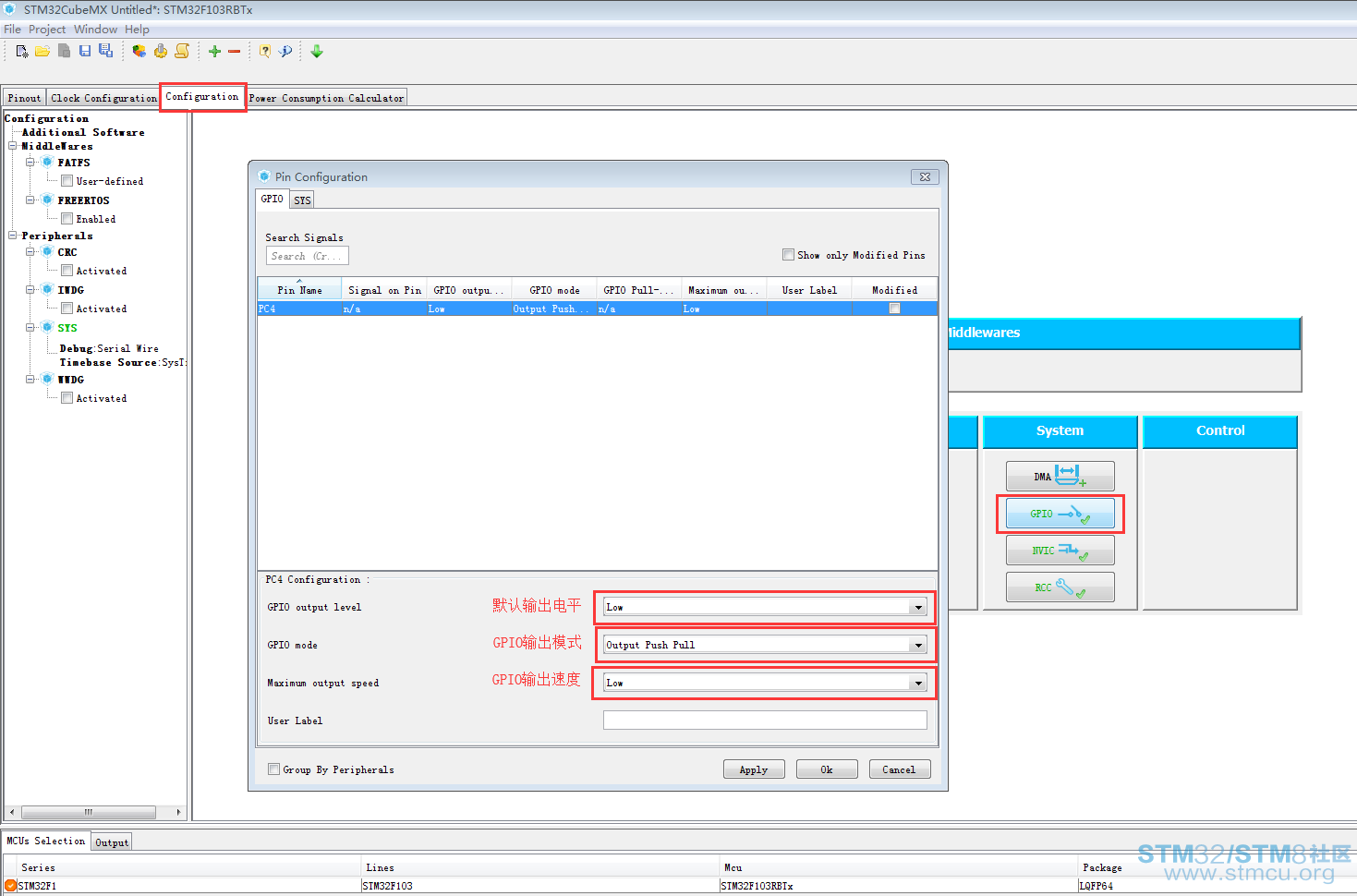Open the NVIC system configuration
This screenshot has height=896, width=1357.
pos(1060,551)
